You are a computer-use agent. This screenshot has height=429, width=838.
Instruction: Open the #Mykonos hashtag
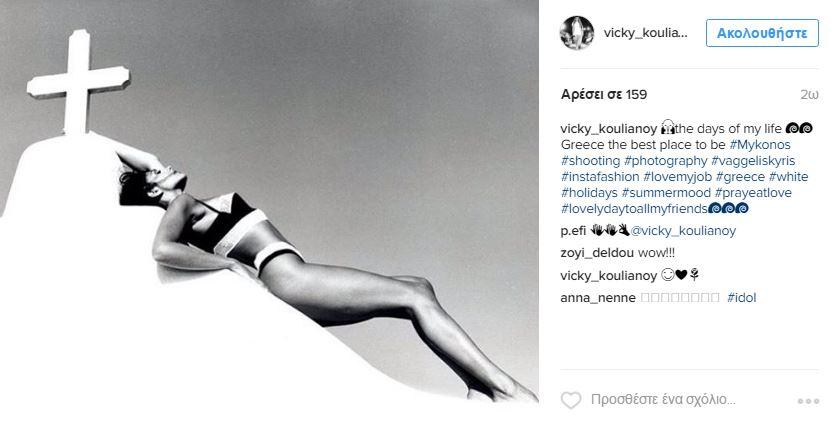760,145
